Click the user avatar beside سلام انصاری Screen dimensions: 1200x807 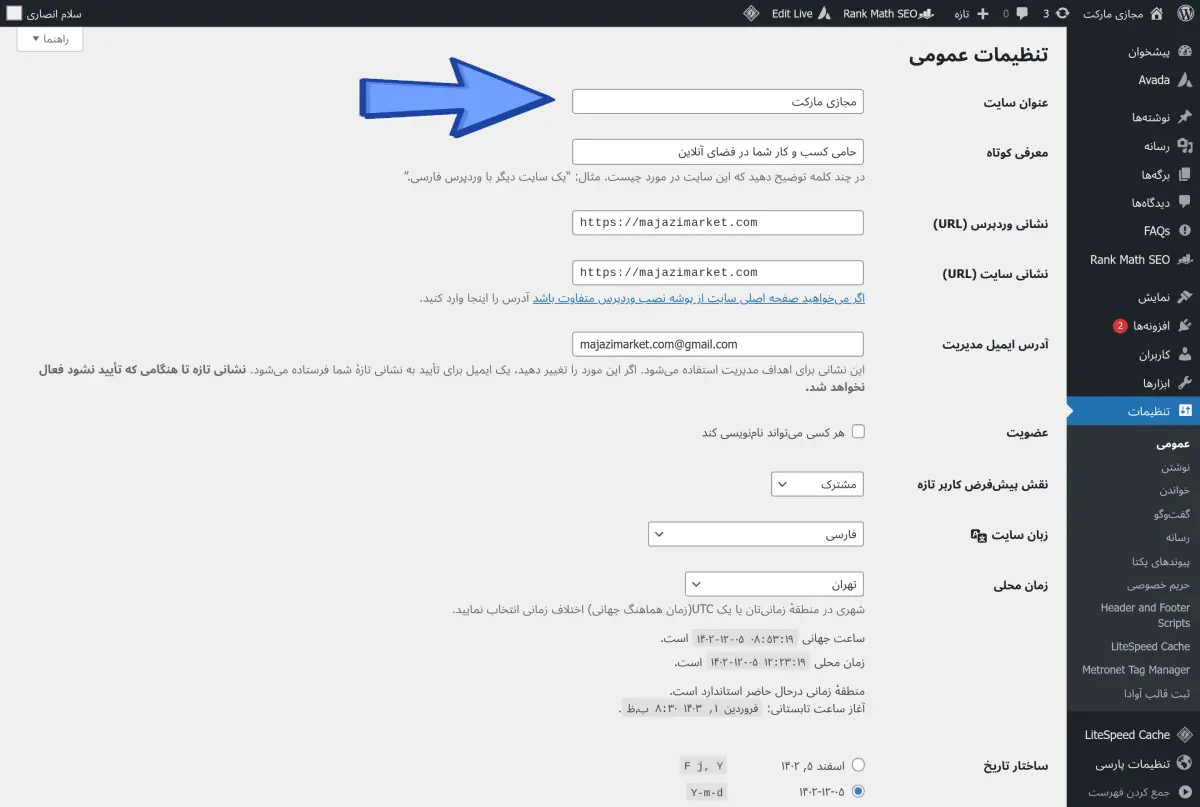(14, 14)
